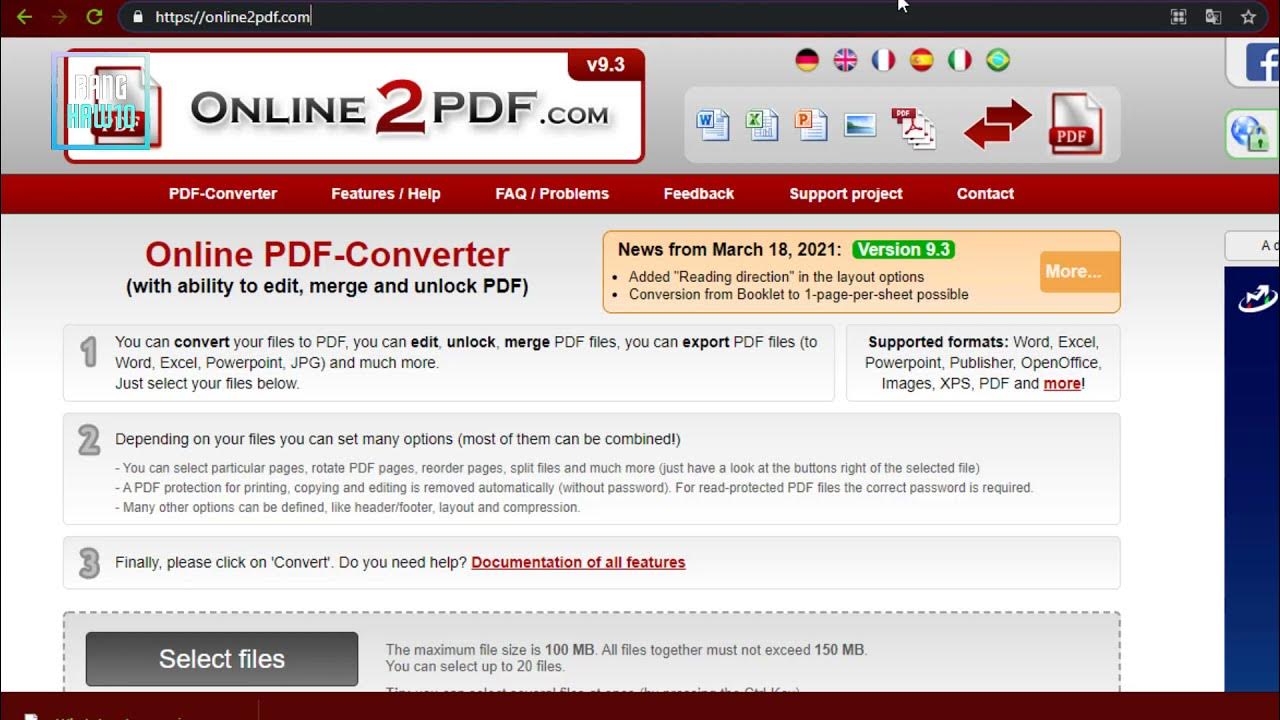Click the v9.3 tag on logo
Screen dimensions: 1280x720
[x=606, y=65]
